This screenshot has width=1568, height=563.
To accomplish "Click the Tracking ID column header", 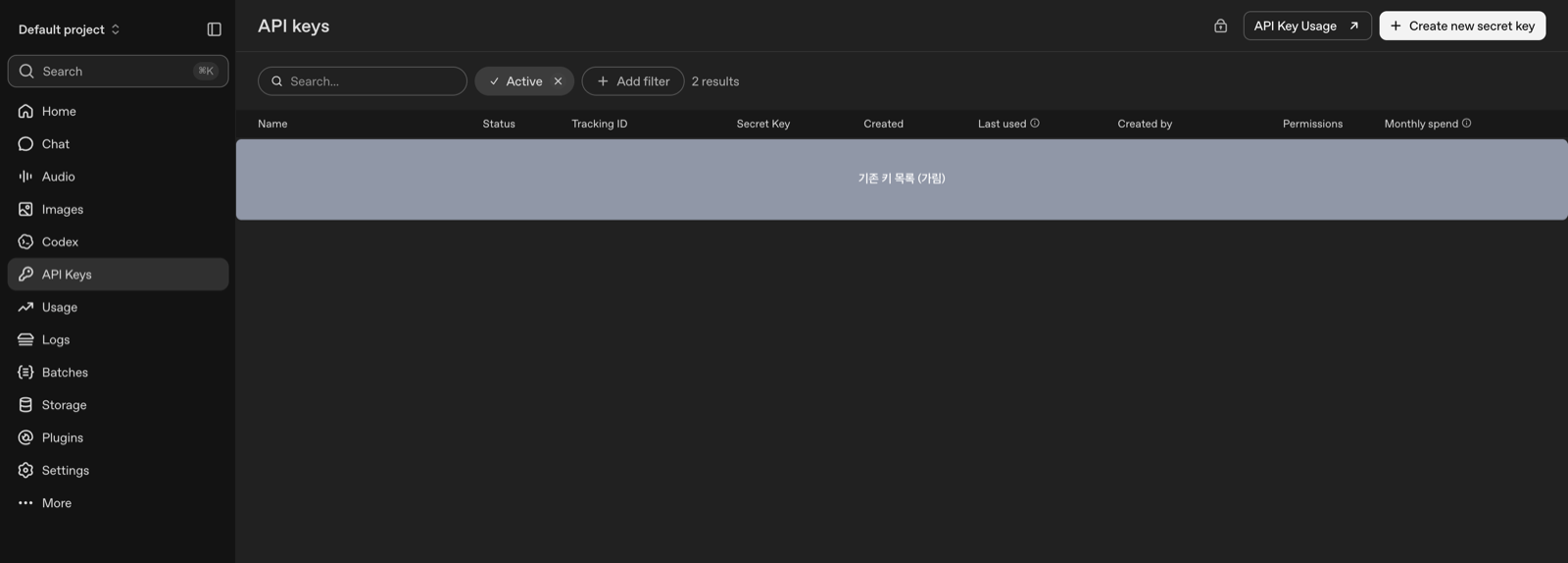I will (x=599, y=124).
